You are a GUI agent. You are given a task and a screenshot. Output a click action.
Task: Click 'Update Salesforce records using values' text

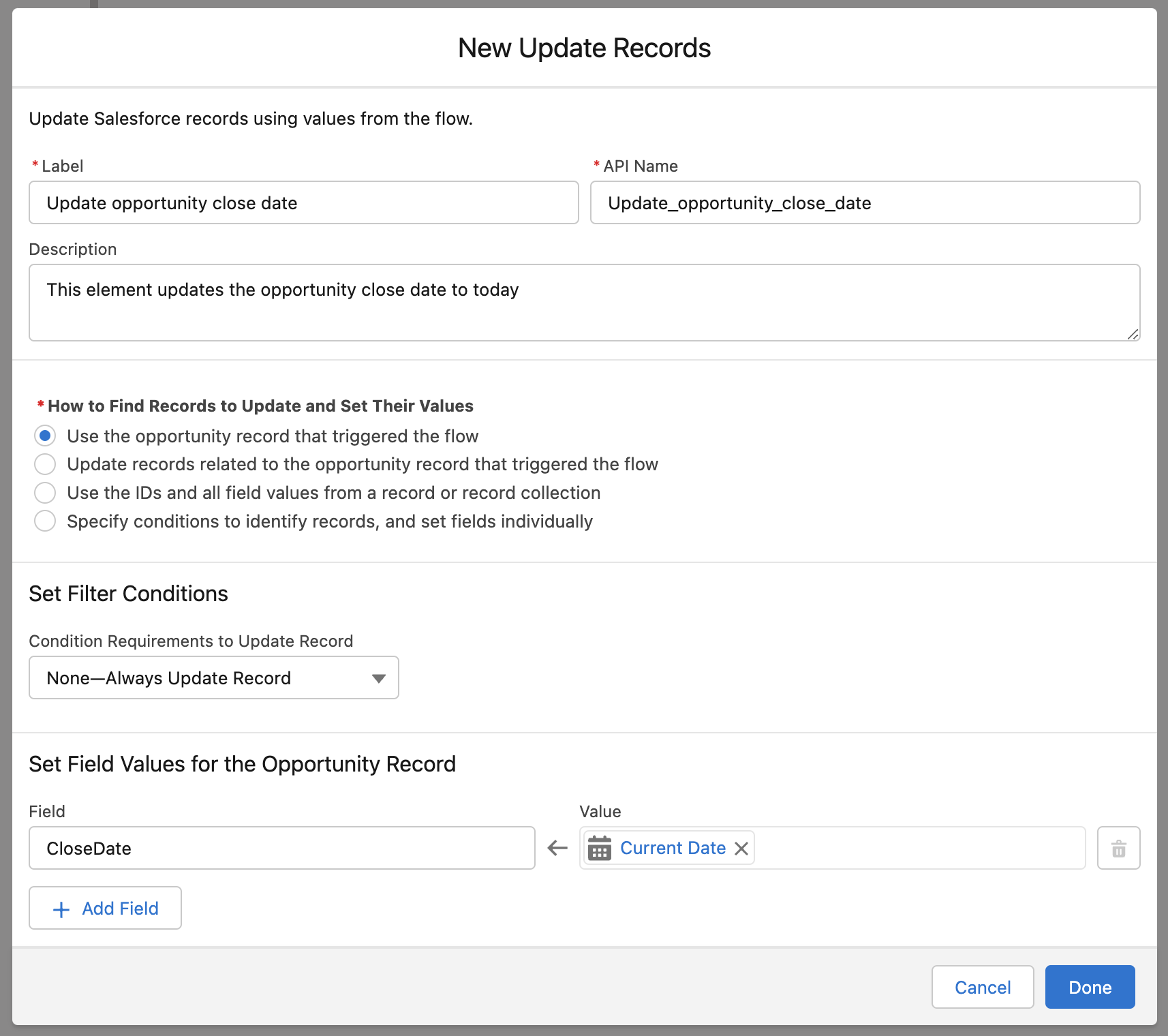[251, 119]
